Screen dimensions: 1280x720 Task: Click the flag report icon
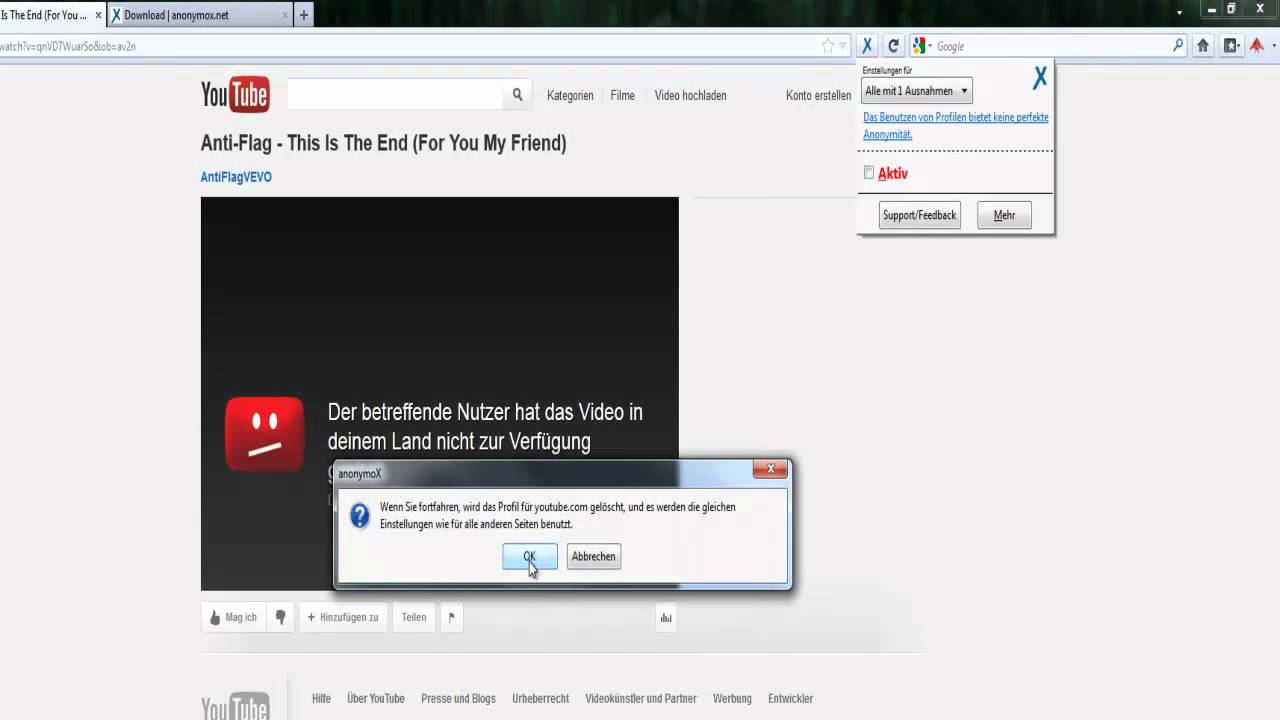pos(451,618)
